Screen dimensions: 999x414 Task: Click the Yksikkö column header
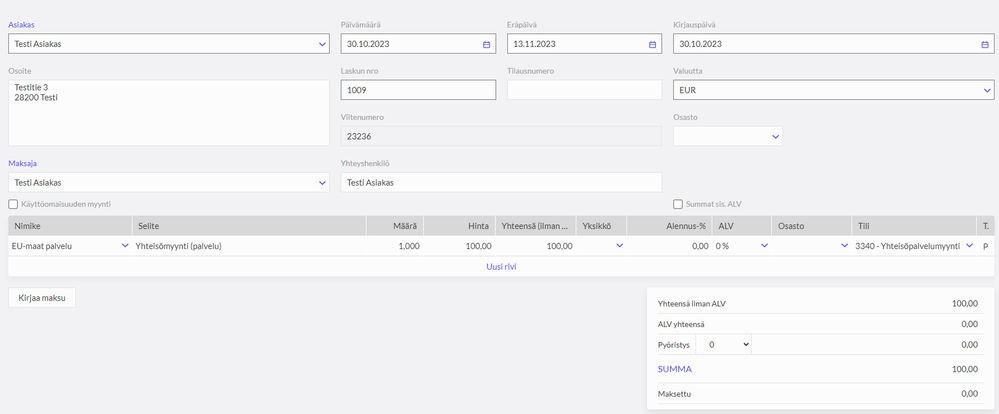601,225
